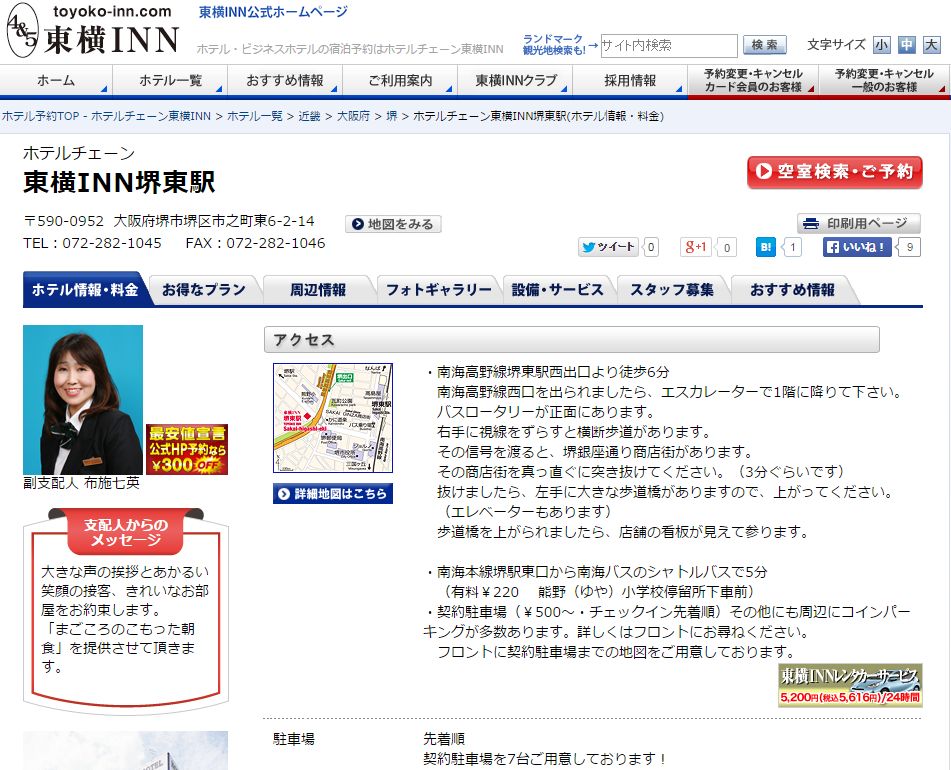The image size is (951, 770).
Task: Switch to the 設備・サービス tab
Action: (557, 290)
